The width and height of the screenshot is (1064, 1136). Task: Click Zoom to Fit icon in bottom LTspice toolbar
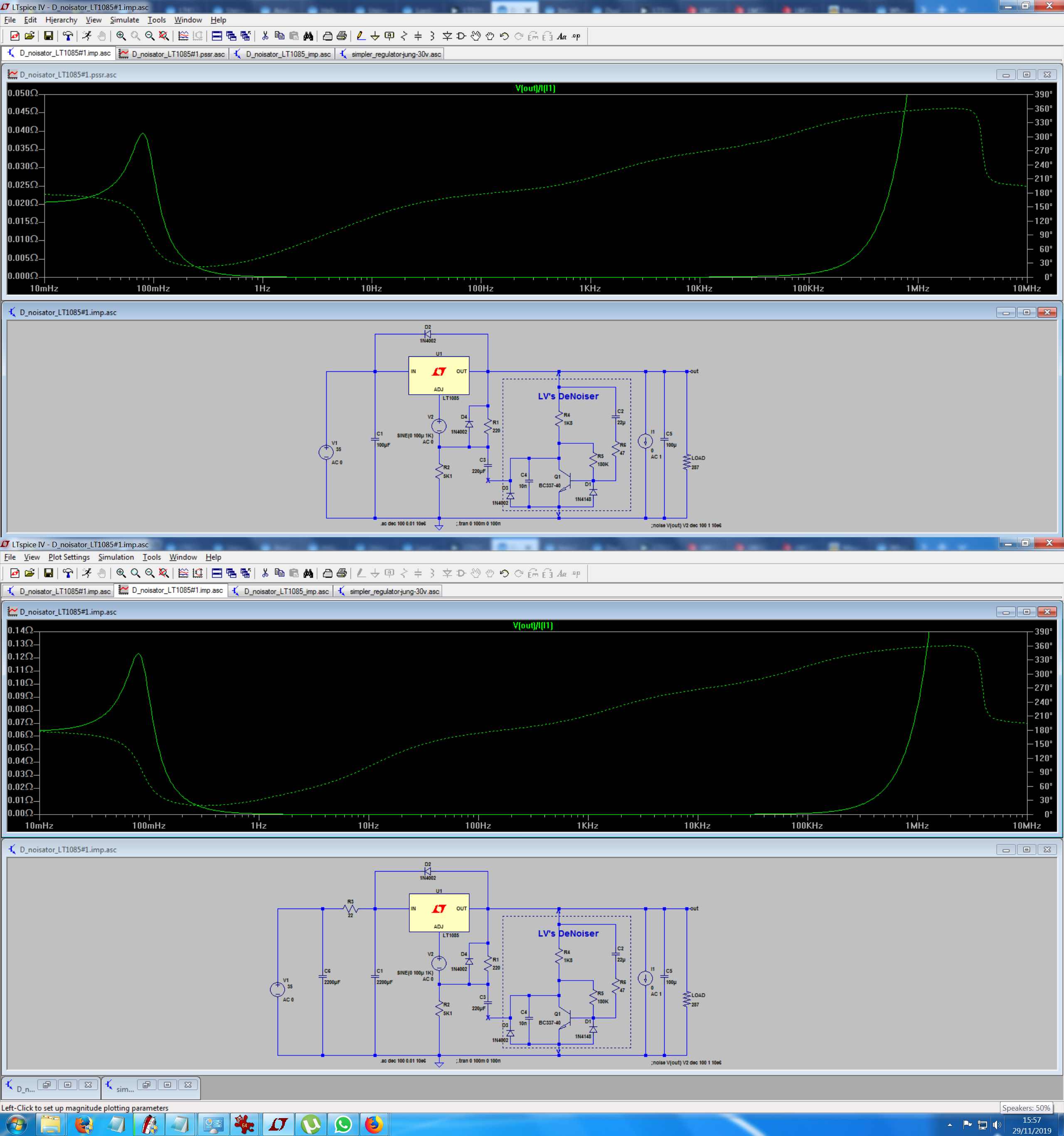(x=164, y=573)
